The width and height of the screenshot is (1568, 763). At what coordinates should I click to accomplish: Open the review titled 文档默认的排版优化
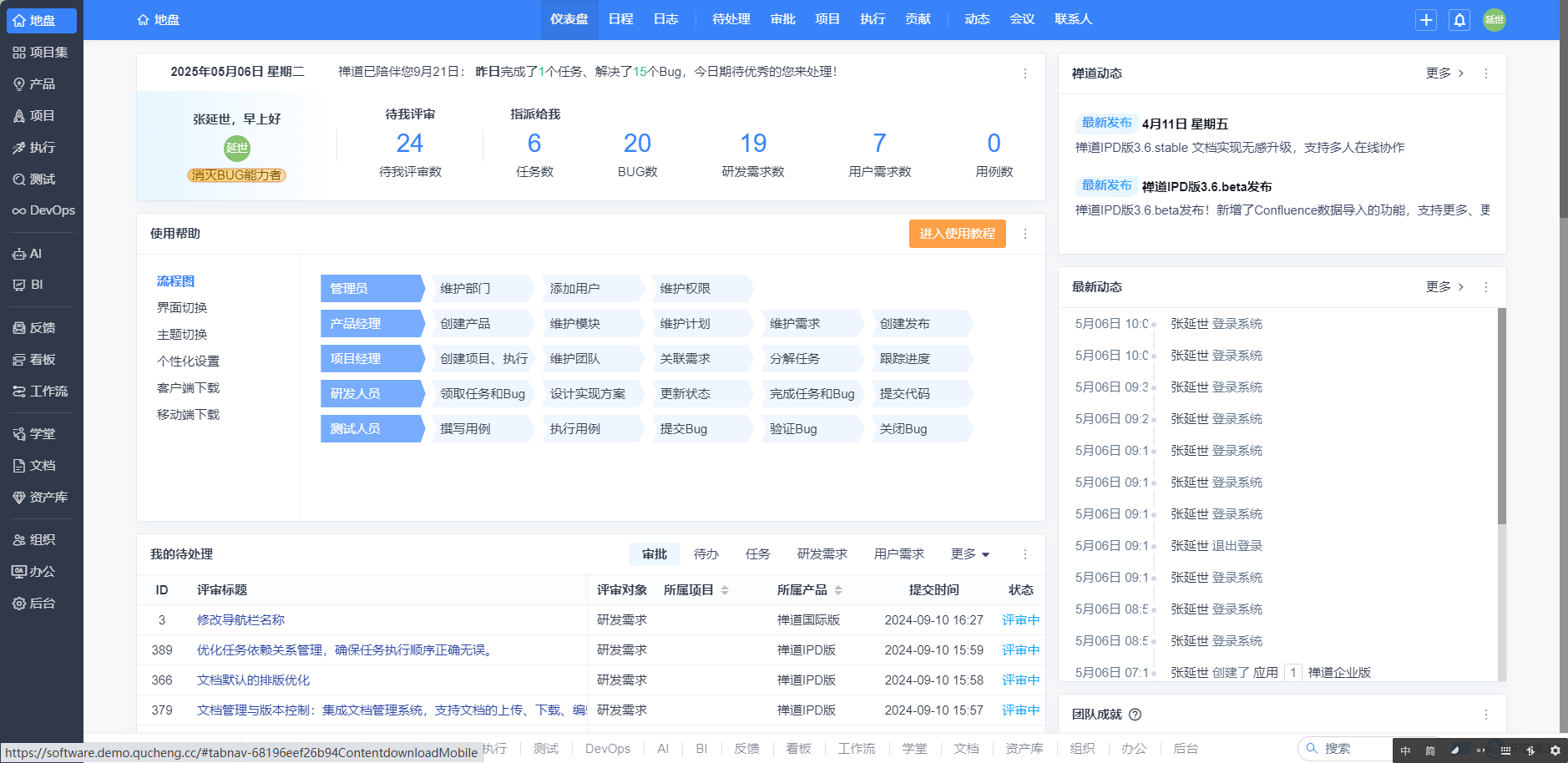pos(253,680)
